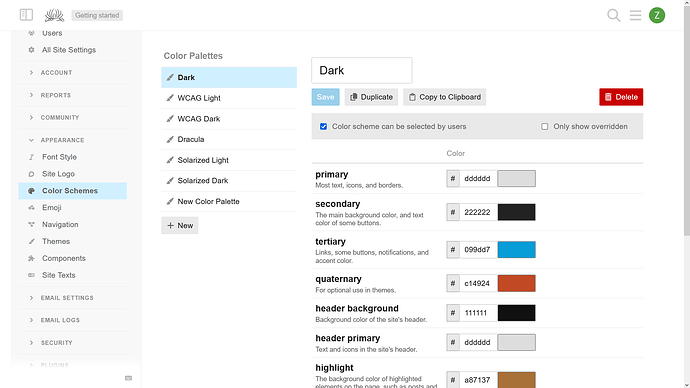Select the WCAG Dark palette
Viewport: 690px width, 388px height.
[x=229, y=119]
